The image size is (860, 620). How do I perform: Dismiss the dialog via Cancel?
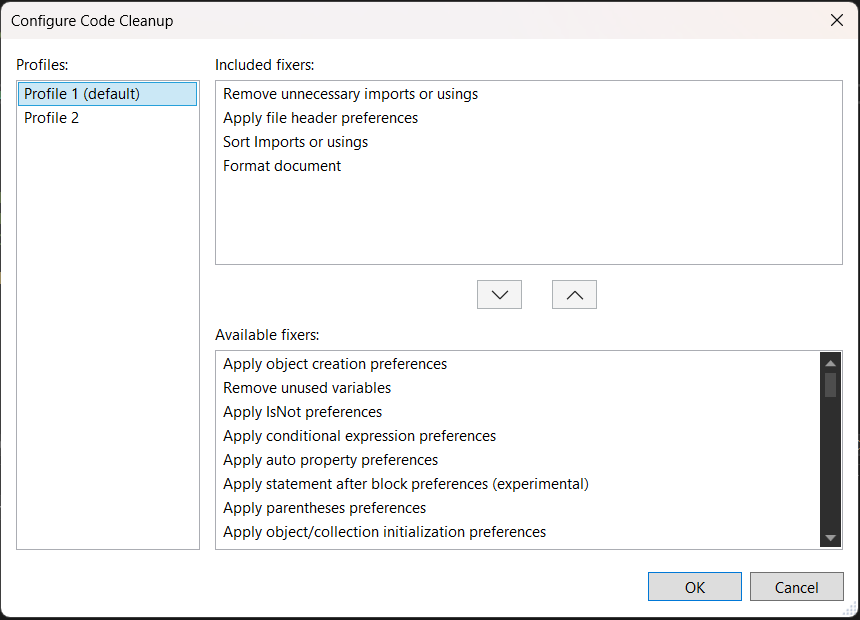796,587
